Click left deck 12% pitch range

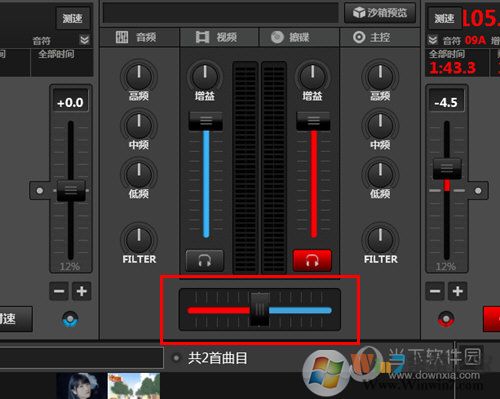coord(70,266)
